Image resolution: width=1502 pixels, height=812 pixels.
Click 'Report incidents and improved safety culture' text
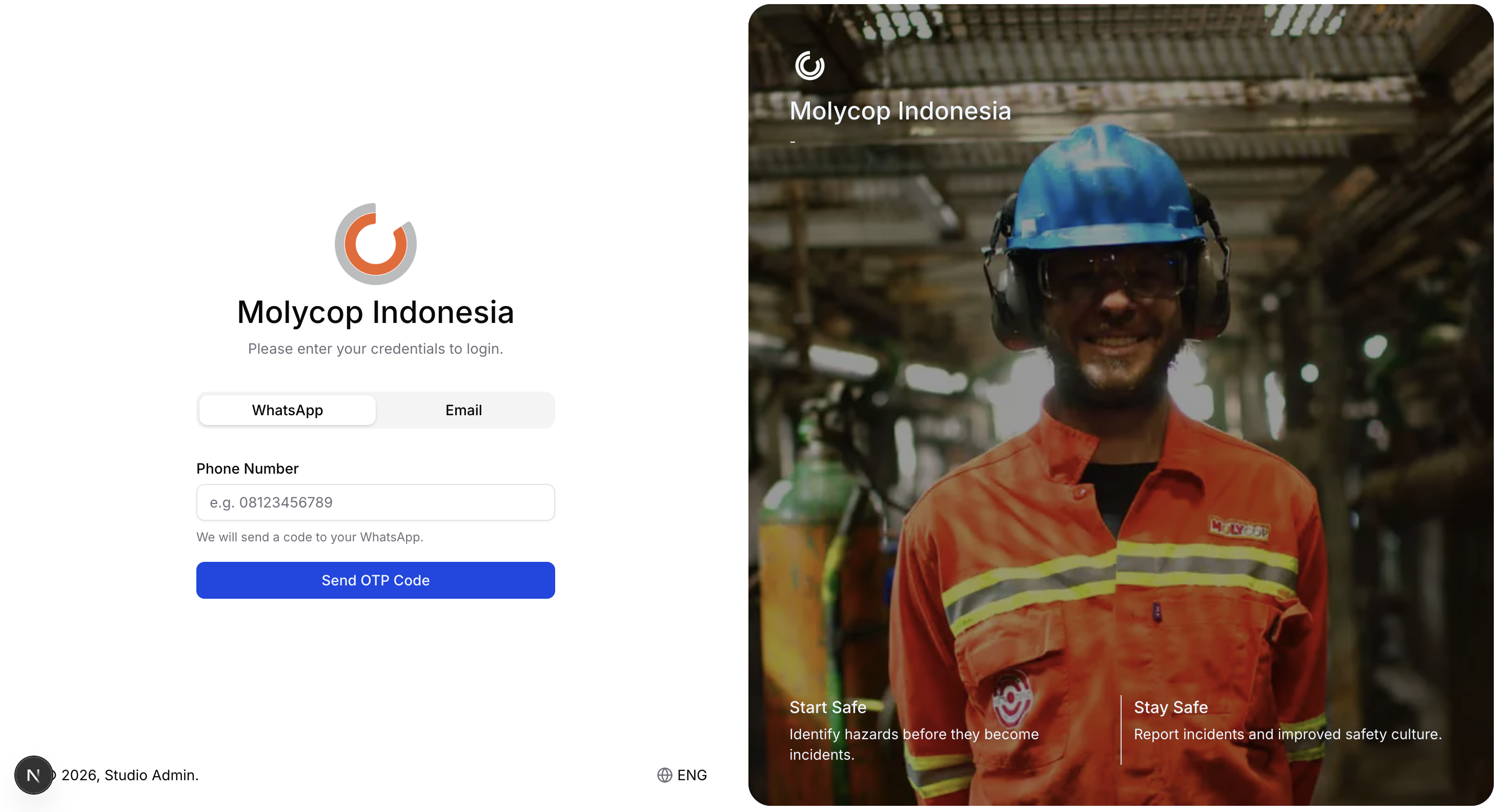coord(1287,734)
